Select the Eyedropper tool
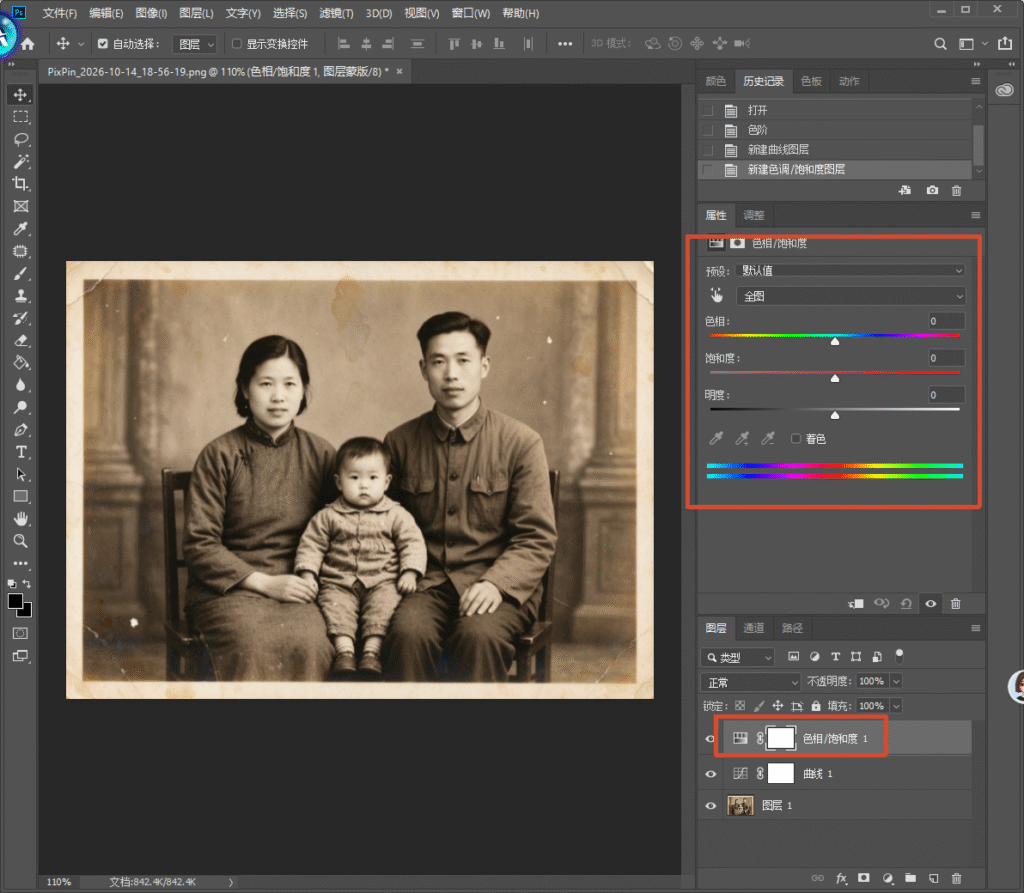Viewport: 1024px width, 893px height. click(21, 229)
